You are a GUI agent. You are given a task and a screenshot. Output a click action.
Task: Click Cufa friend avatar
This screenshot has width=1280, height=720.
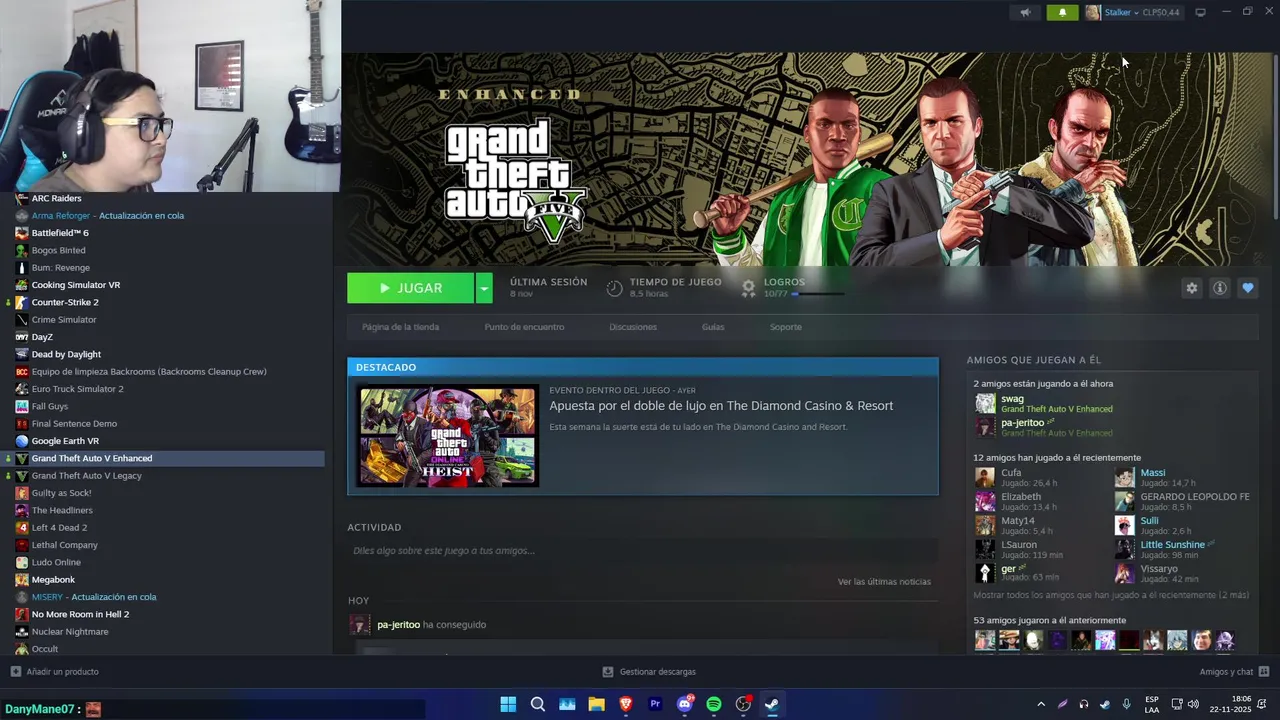click(x=985, y=477)
